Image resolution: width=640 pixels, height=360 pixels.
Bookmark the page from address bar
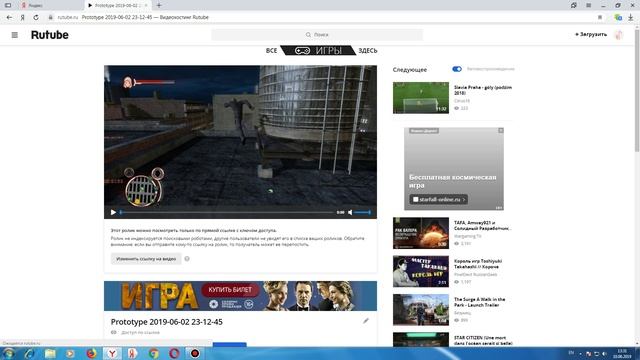(600, 17)
